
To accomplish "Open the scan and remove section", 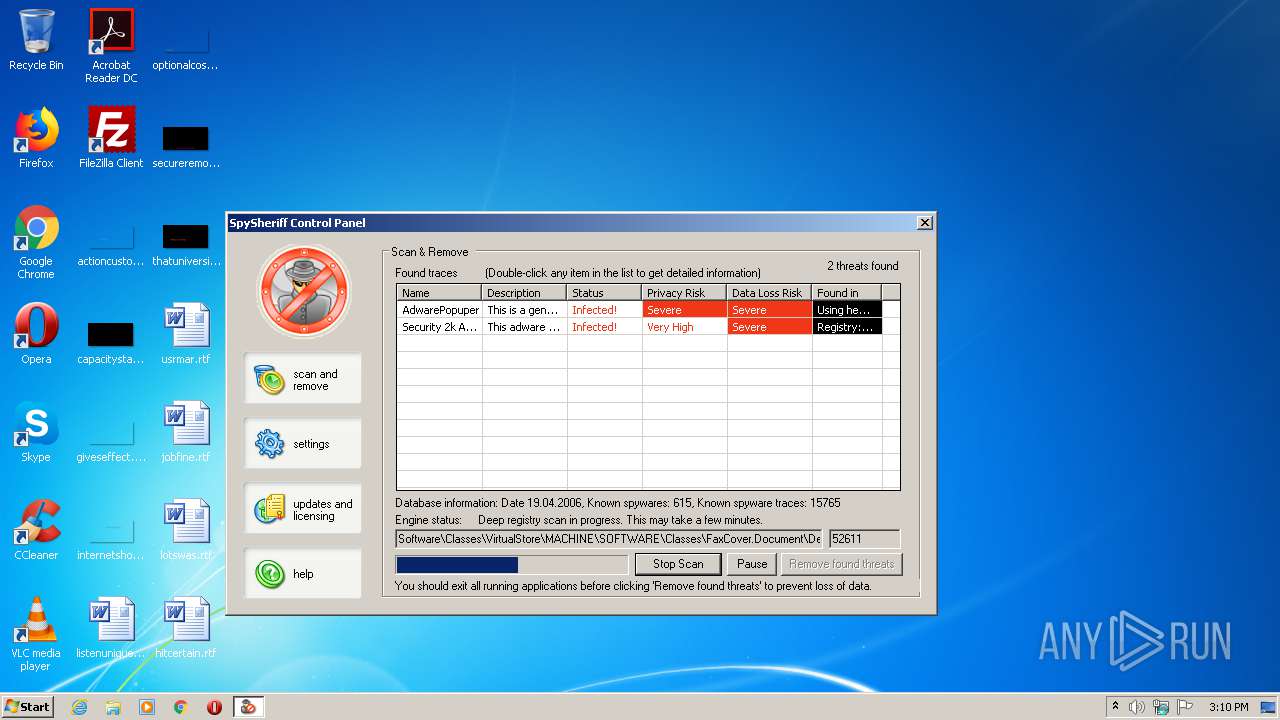I will 303,379.
